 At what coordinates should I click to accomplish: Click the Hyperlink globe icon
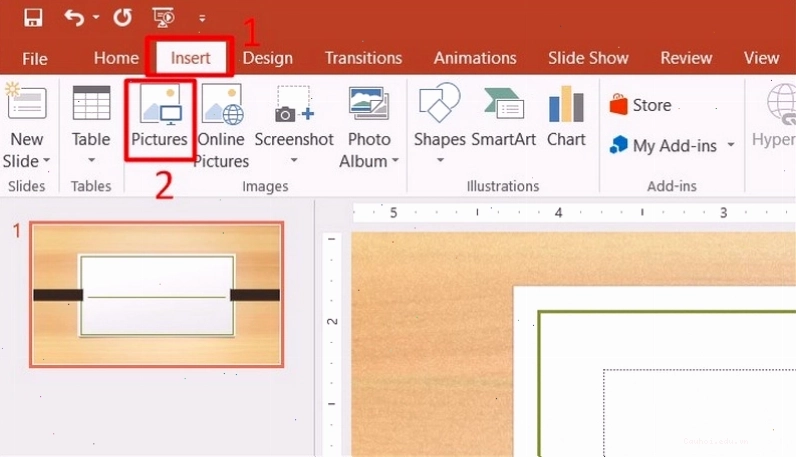point(781,104)
